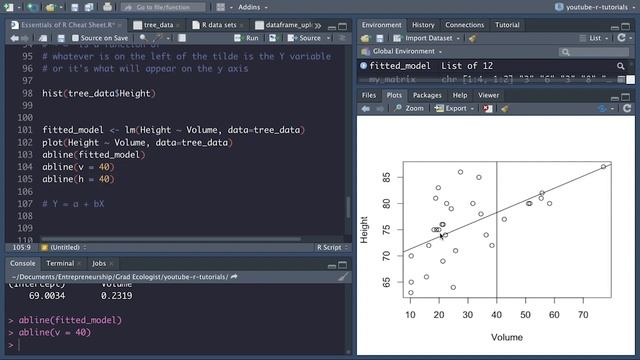Click the document outline icon in editor
Image resolution: width=640 pixels, height=360 pixels.
tap(342, 38)
